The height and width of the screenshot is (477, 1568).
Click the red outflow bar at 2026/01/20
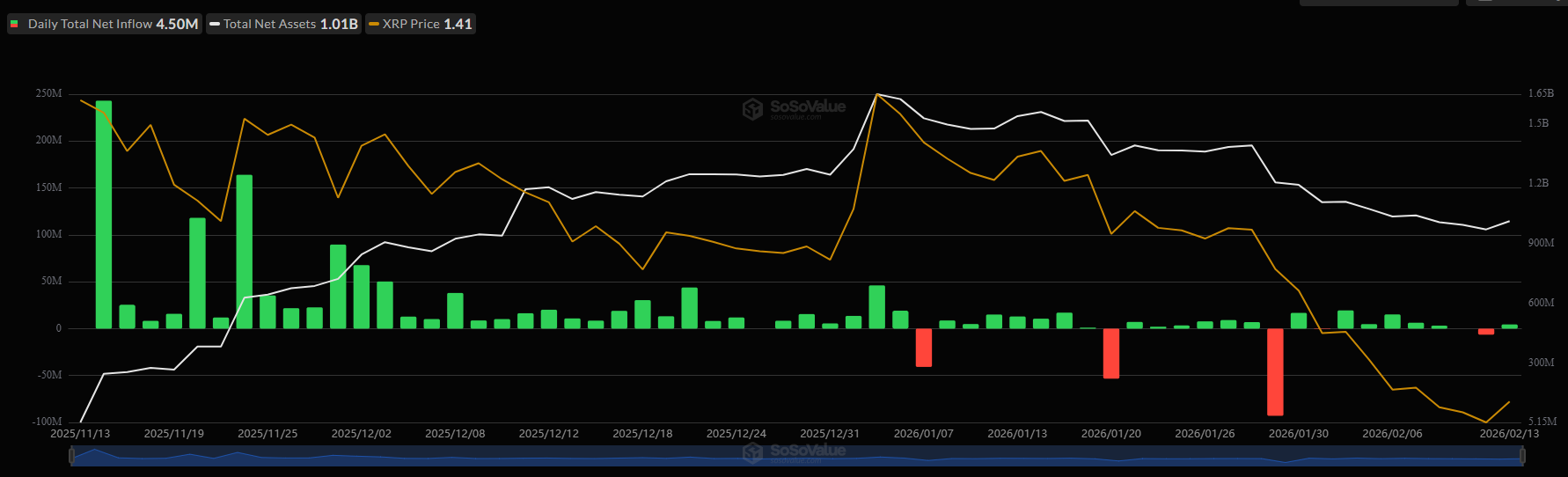[1111, 353]
